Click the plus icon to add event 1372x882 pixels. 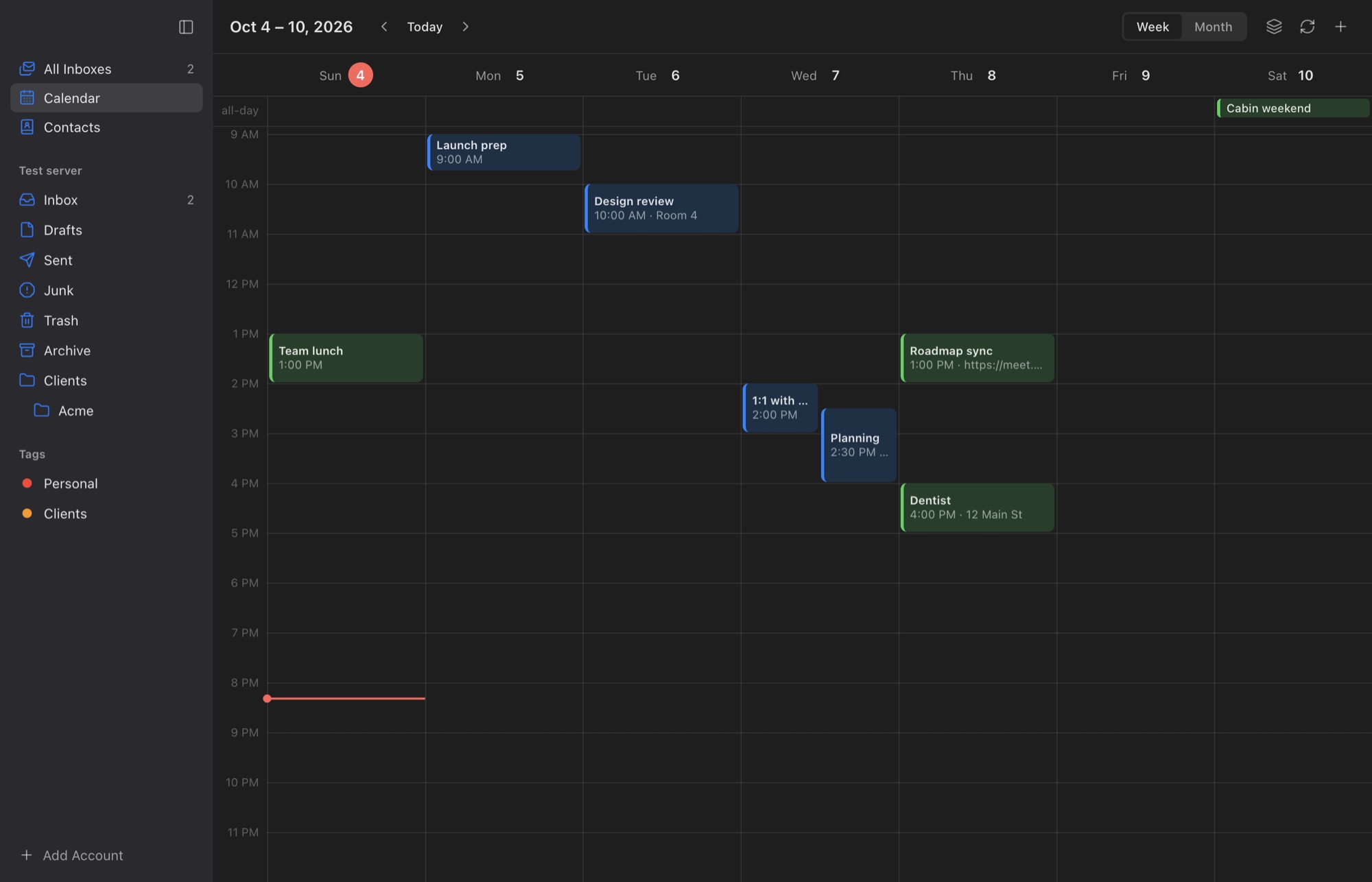tap(1340, 27)
